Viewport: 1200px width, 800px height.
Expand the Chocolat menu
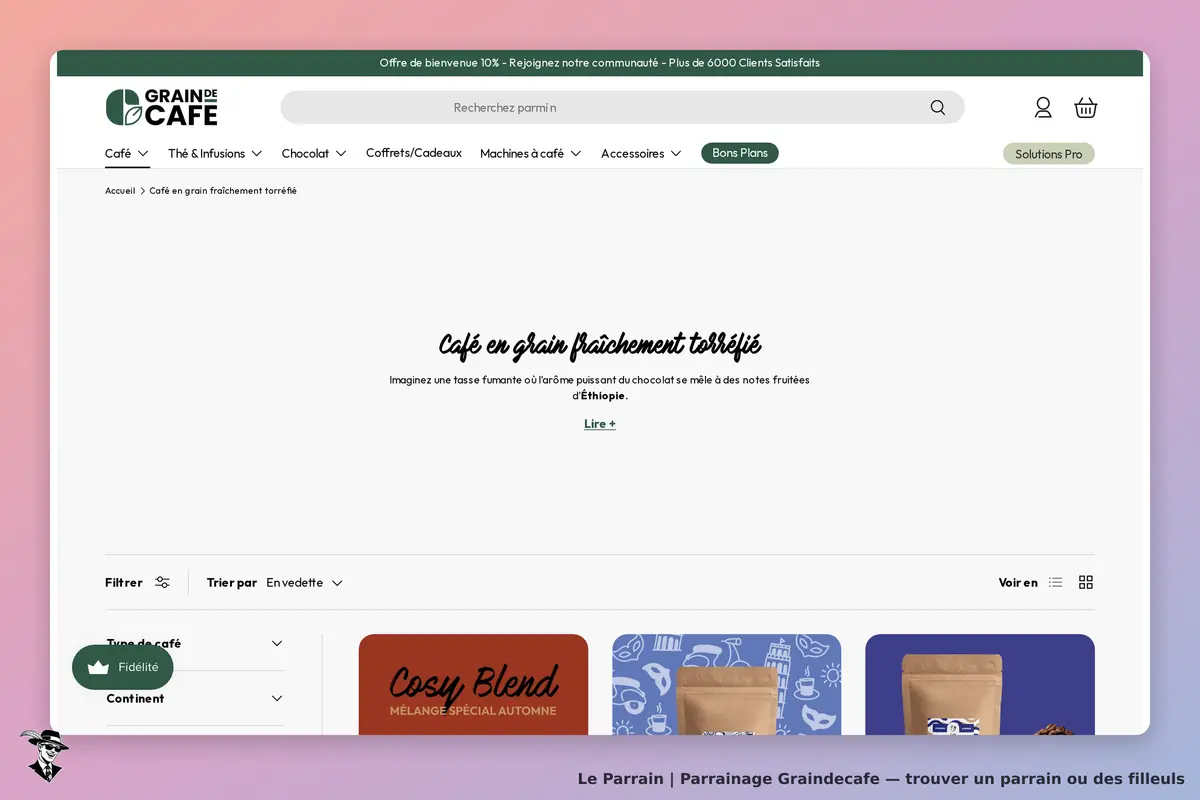(x=314, y=153)
